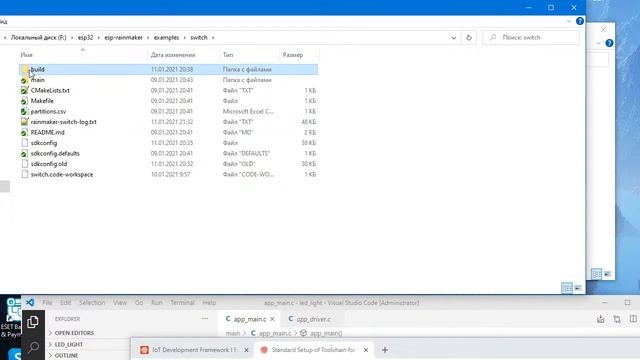Navigate to esp32 in breadcrumb path
640x360 pixels.
point(85,38)
